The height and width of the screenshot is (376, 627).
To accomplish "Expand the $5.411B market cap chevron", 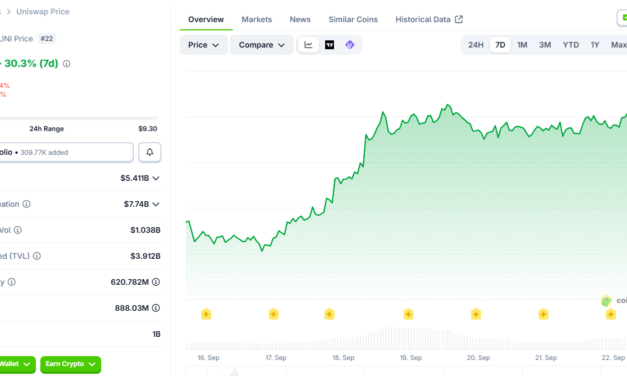I will (x=156, y=178).
